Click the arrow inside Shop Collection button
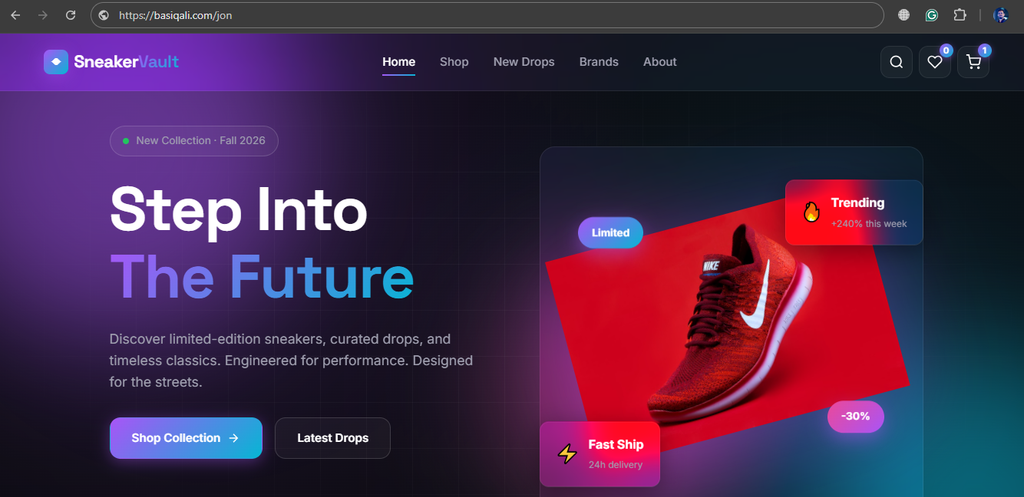1024x497 pixels. point(234,438)
